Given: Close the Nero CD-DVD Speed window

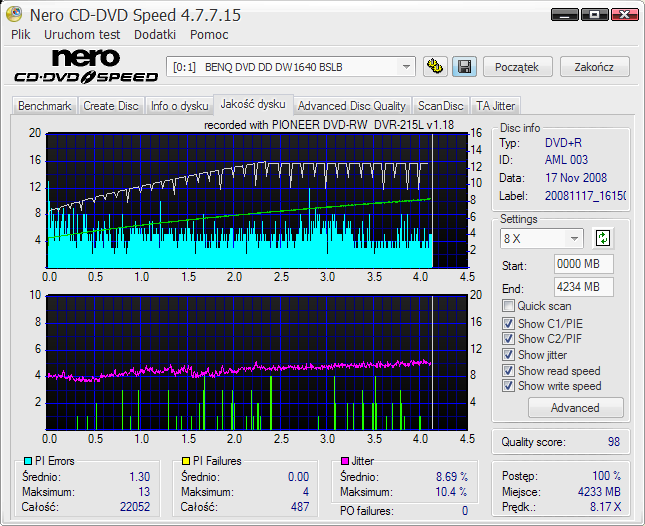Looking at the screenshot, I should [624, 15].
